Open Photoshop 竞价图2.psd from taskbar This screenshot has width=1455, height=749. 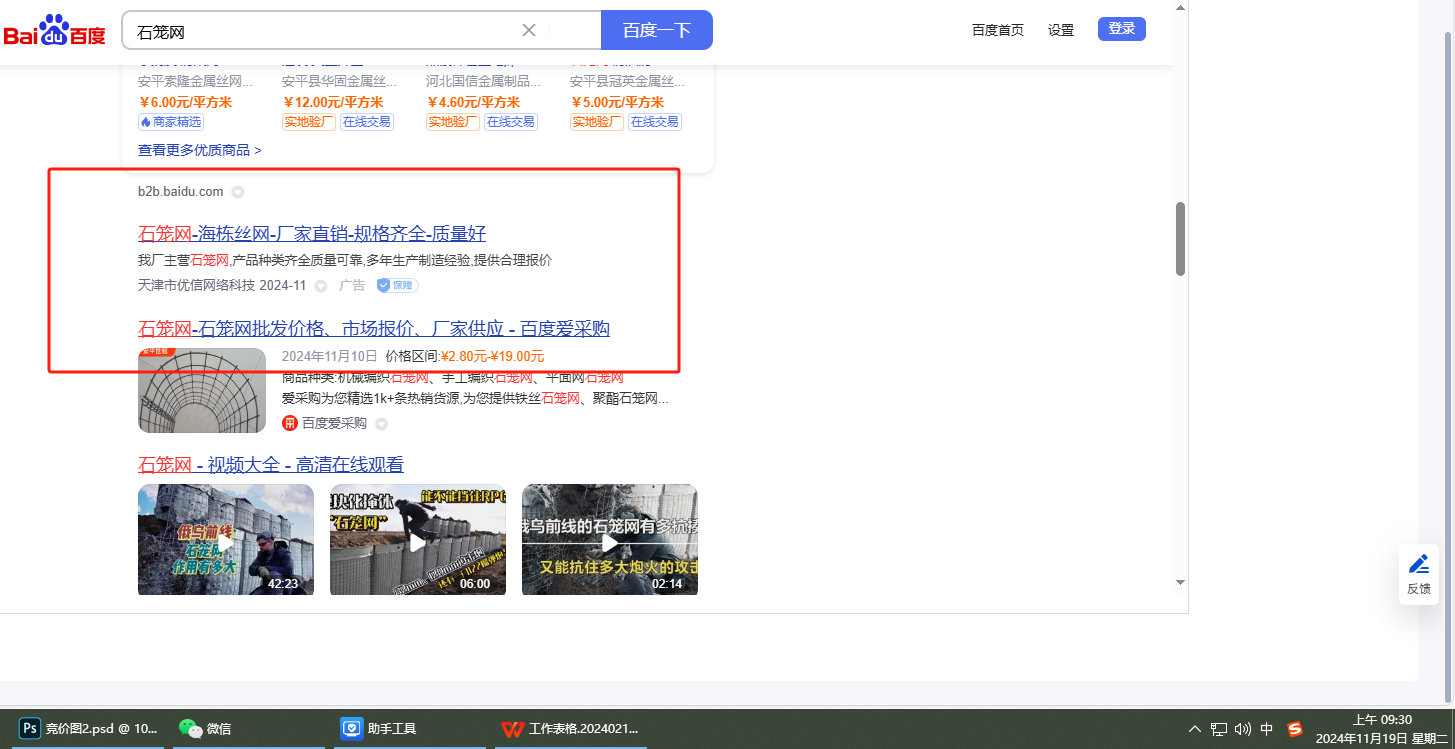(90, 729)
